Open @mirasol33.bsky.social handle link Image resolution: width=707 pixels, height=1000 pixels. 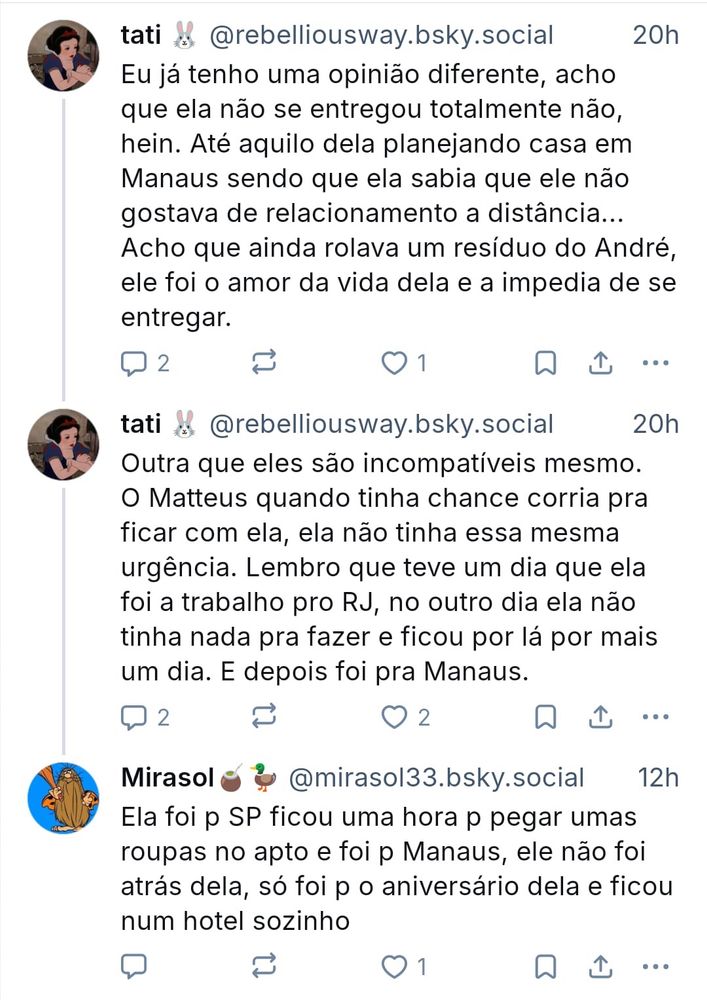[x=436, y=777]
